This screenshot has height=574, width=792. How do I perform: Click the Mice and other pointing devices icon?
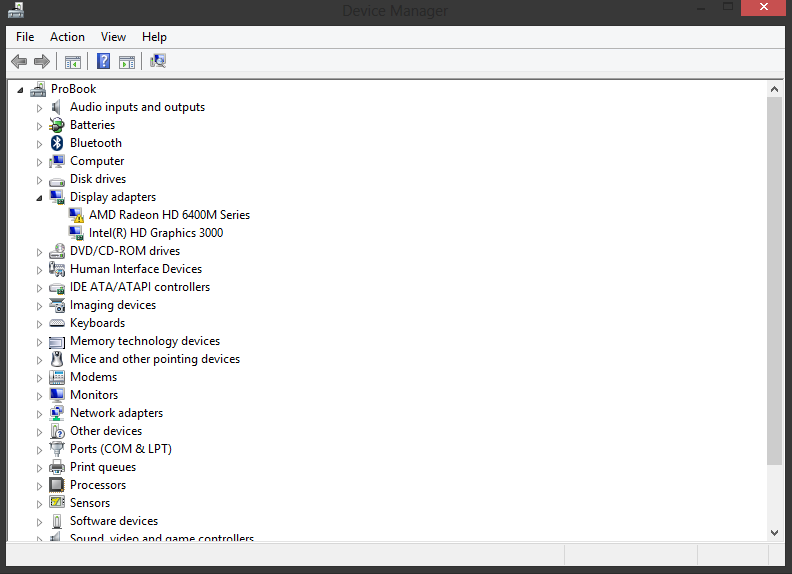(x=57, y=359)
